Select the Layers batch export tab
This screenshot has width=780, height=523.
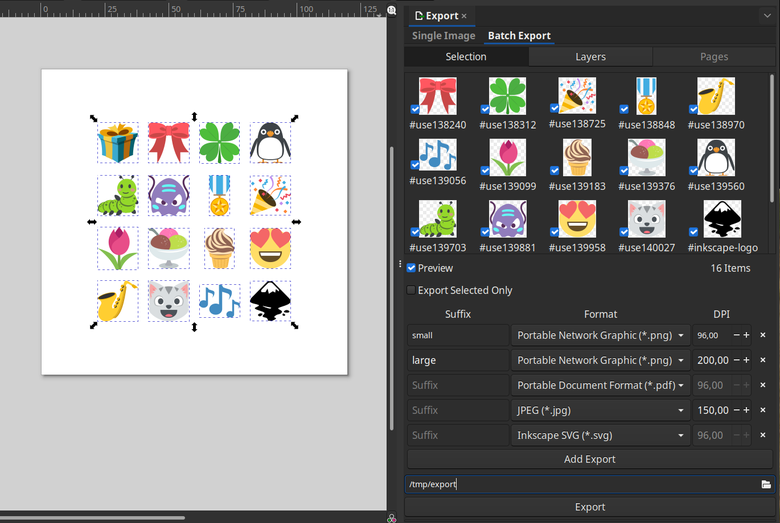click(590, 57)
